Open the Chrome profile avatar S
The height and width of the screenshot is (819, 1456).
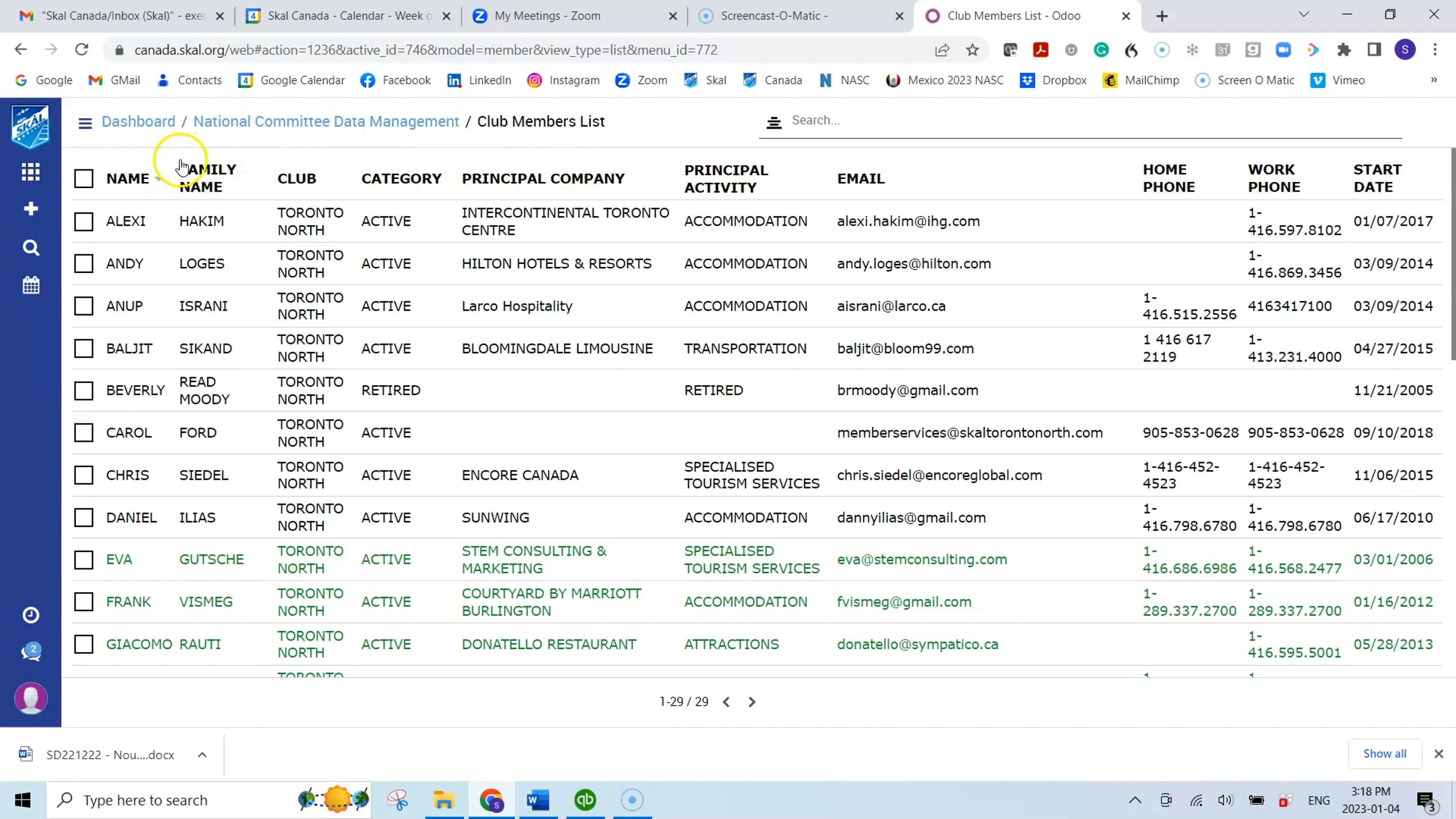(1405, 50)
